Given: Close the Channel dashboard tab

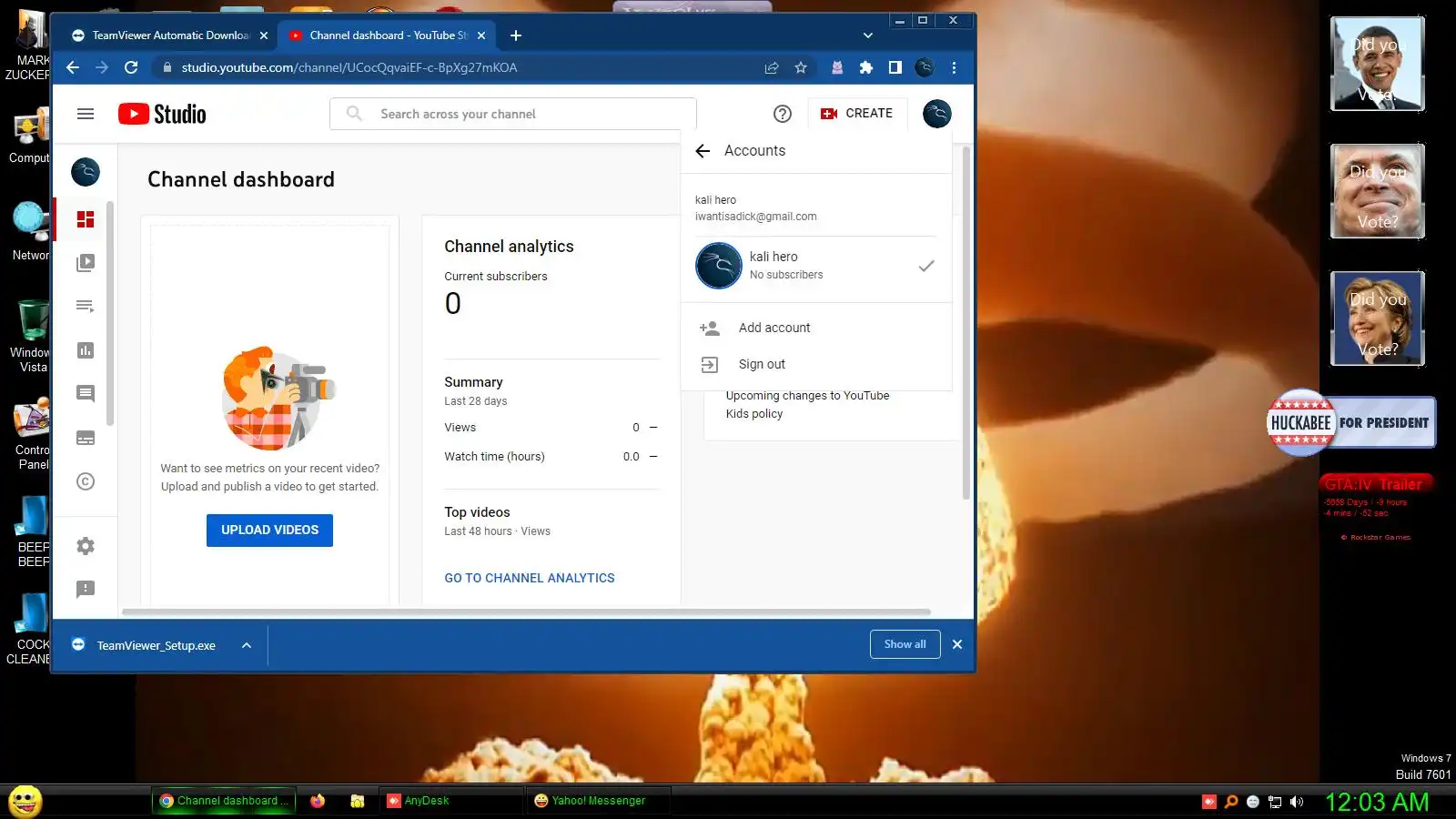Looking at the screenshot, I should click(481, 35).
